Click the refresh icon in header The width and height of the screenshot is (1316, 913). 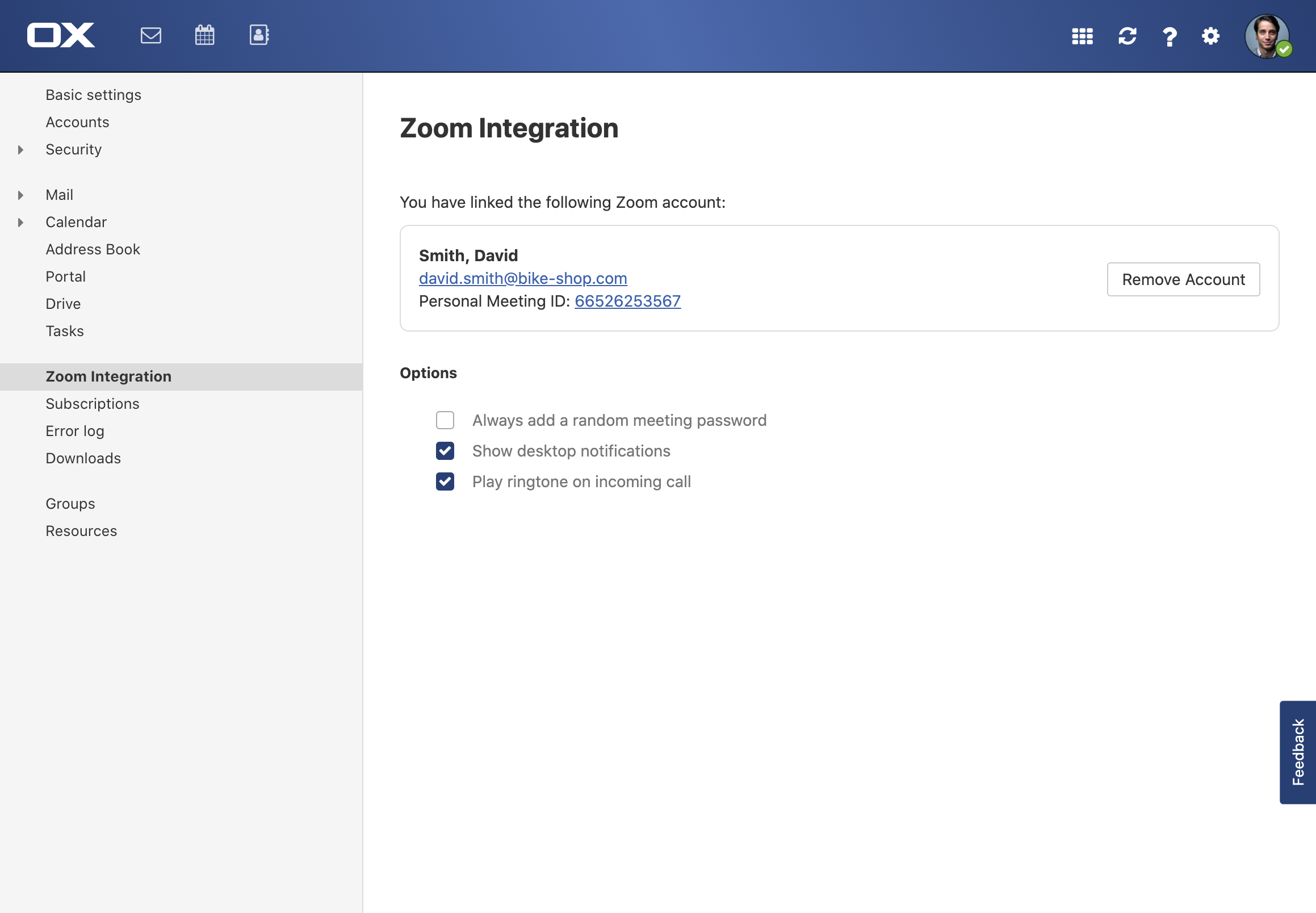pos(1128,36)
